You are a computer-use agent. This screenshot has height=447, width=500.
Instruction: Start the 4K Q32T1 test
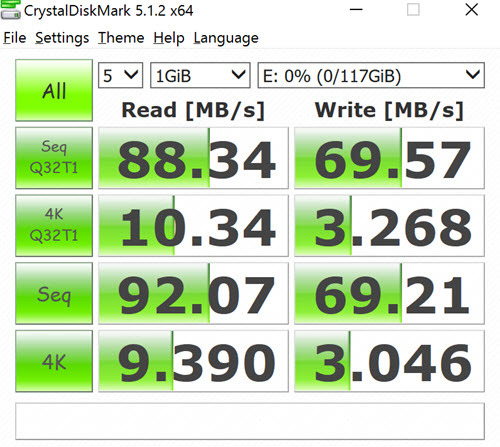54,226
